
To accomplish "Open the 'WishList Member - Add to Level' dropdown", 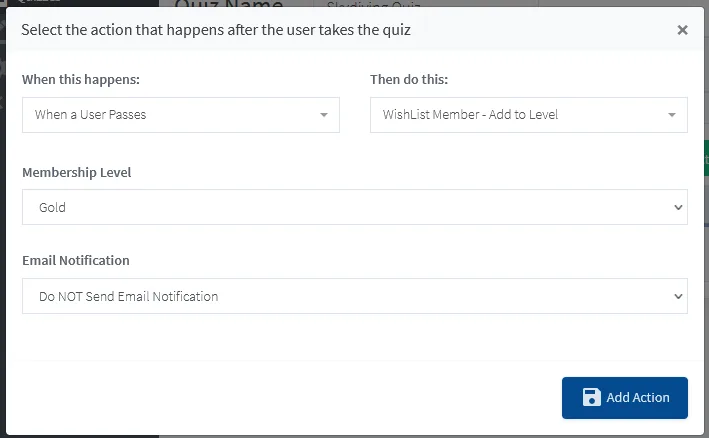I will click(x=518, y=115).
